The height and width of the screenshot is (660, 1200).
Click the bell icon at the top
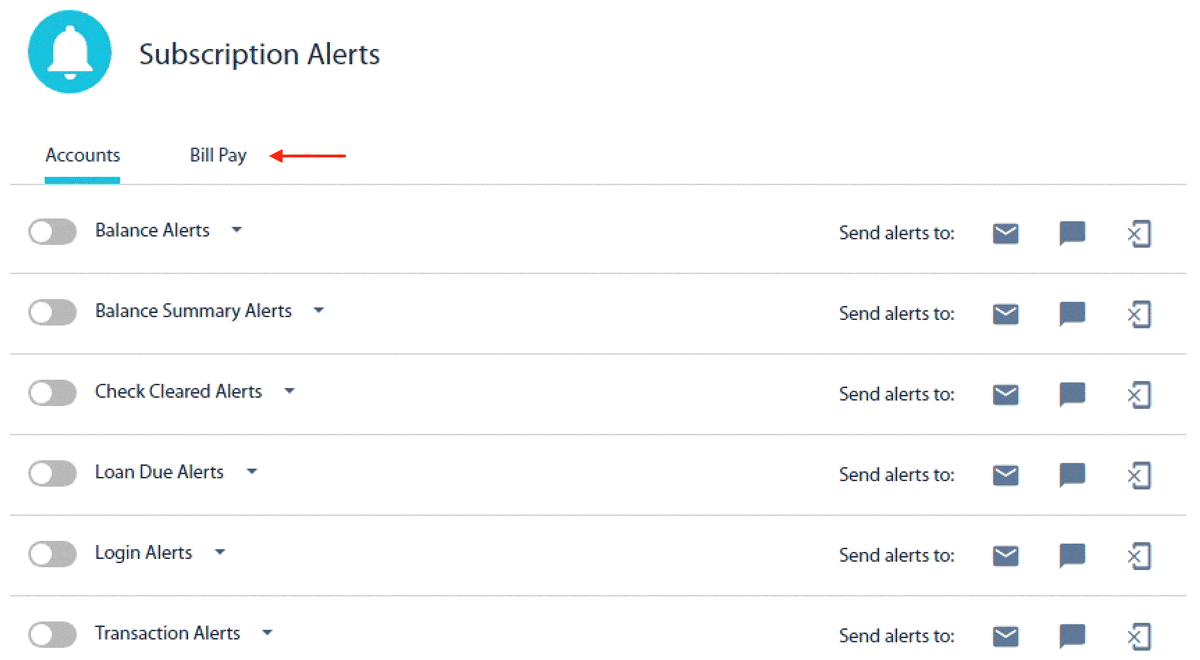pyautogui.click(x=69, y=51)
